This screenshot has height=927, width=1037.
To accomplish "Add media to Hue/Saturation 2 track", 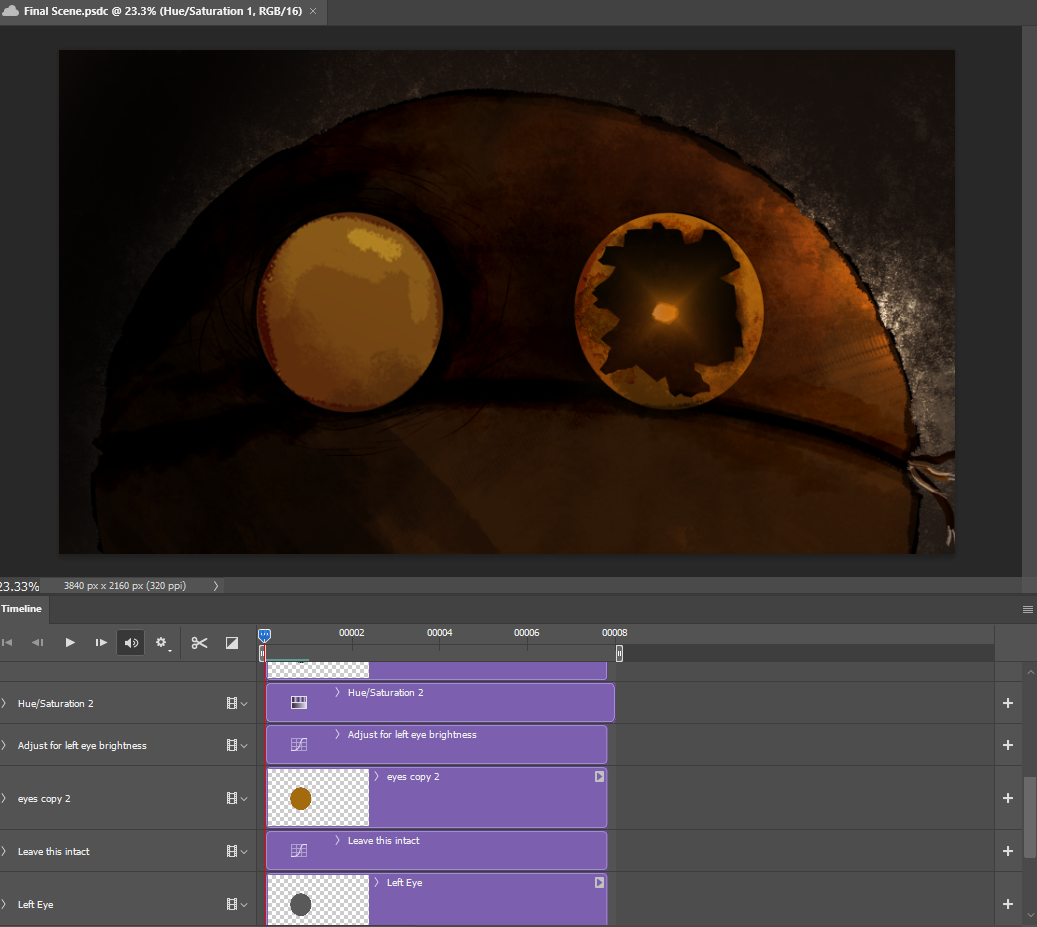I will [x=1008, y=703].
